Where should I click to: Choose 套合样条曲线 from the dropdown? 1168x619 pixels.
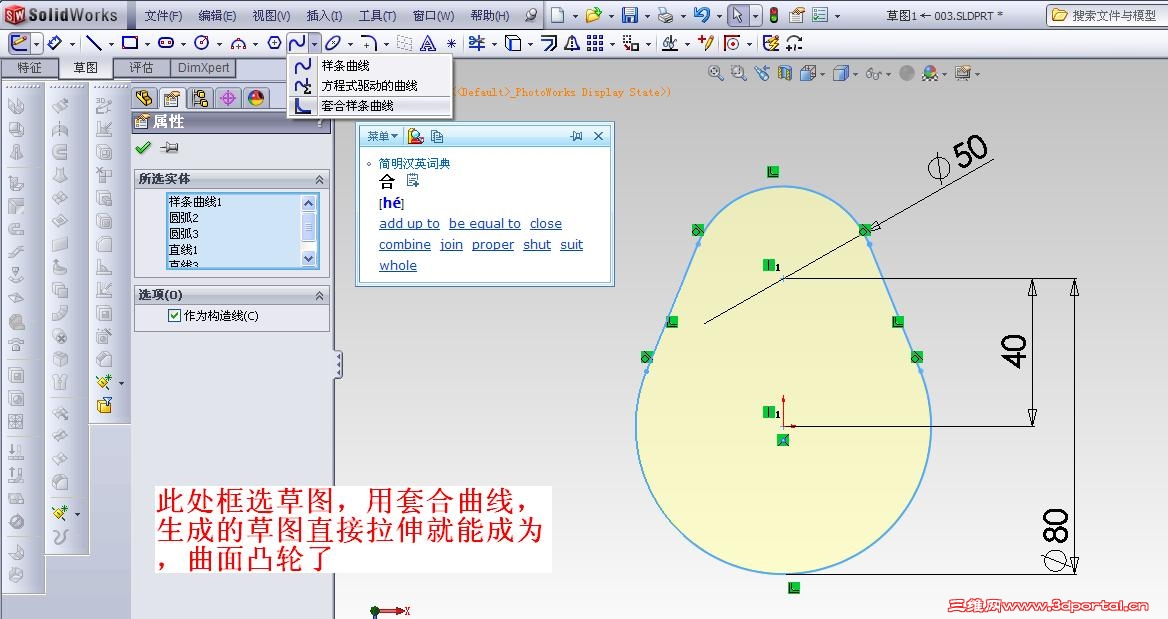point(370,106)
